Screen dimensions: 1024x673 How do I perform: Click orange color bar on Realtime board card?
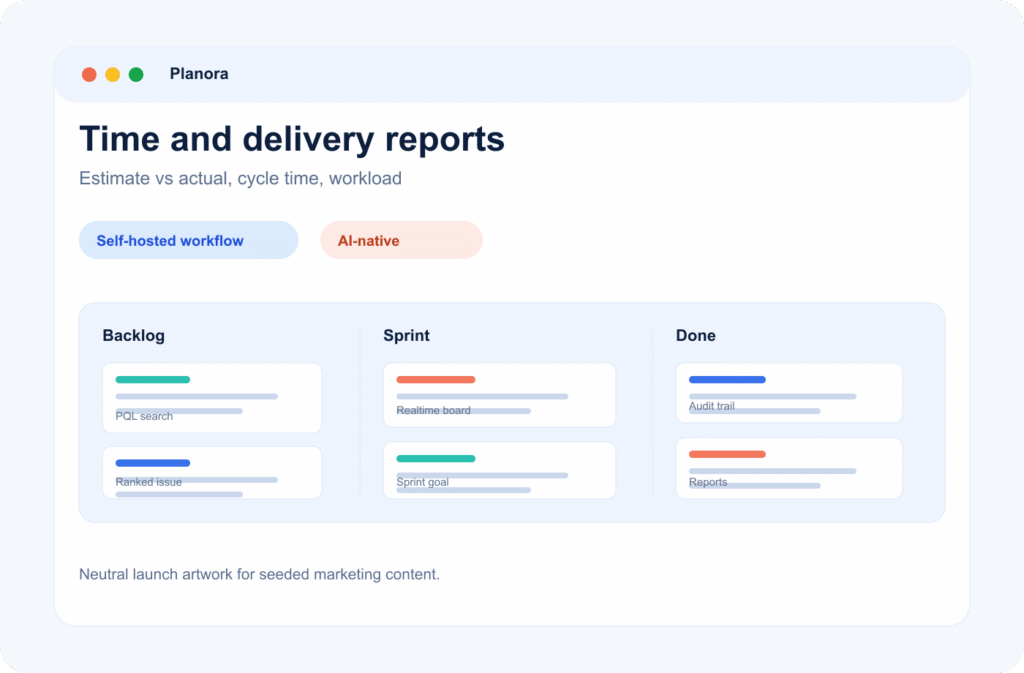click(x=436, y=379)
